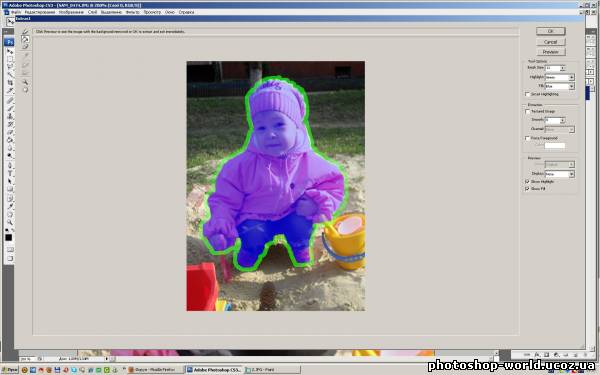The image size is (600, 375).
Task: Open the Fill color dropdown
Action: coord(560,86)
